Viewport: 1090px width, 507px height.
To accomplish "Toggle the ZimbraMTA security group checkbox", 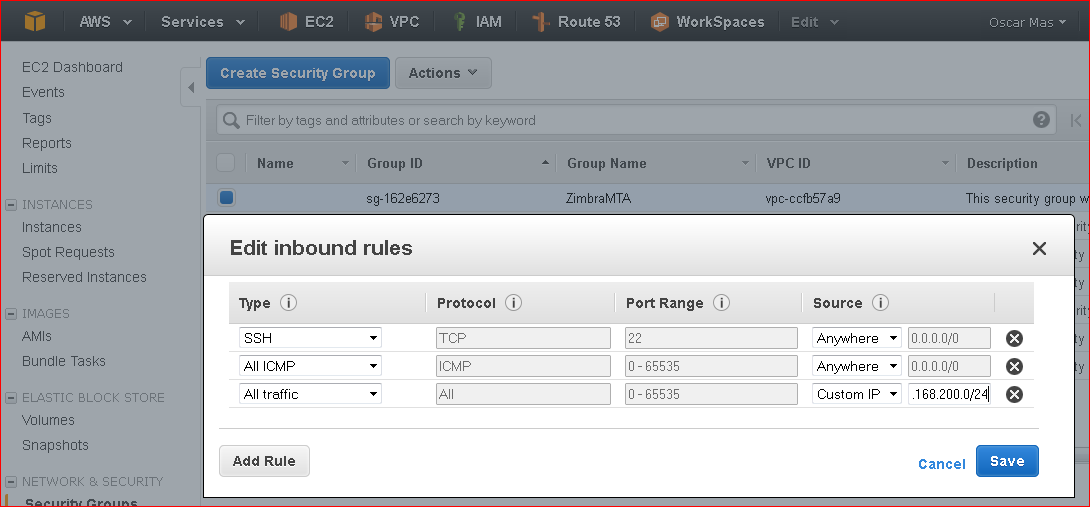I will (227, 198).
